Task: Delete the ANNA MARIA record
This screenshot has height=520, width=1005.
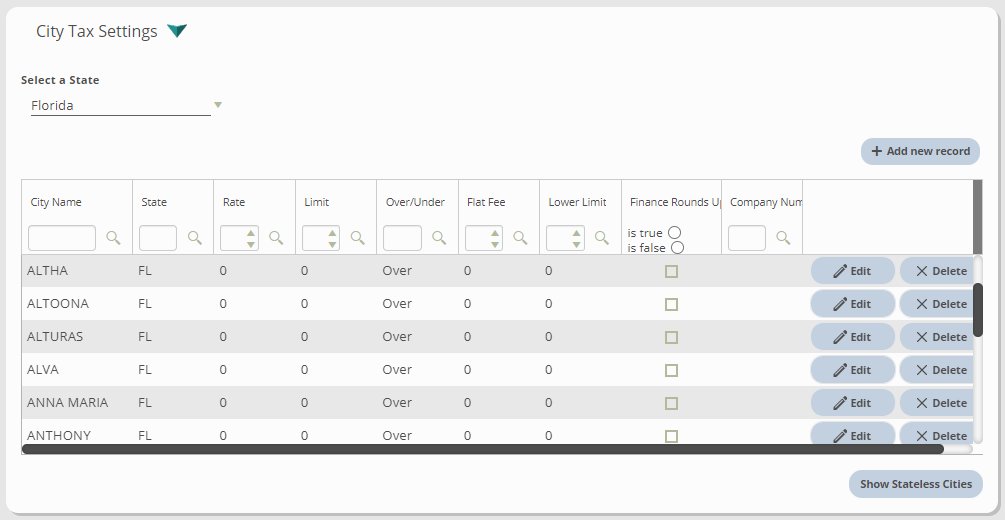Action: click(936, 403)
